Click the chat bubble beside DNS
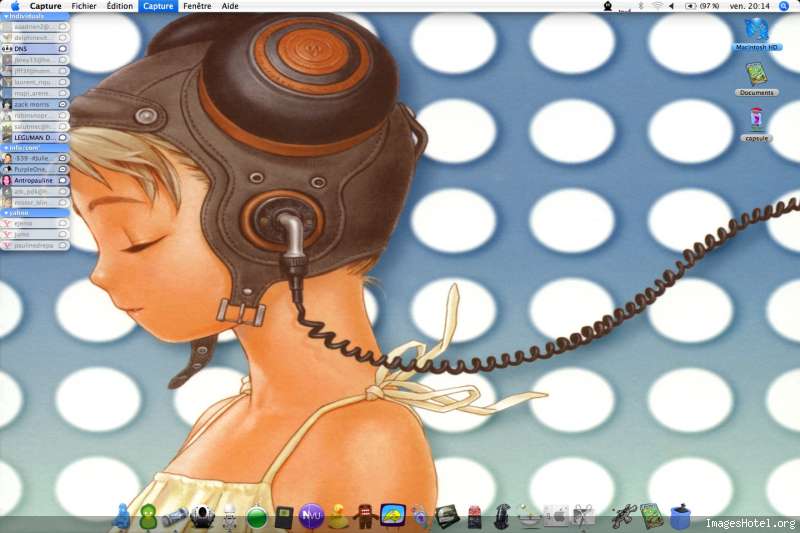This screenshot has height=533, width=800. pos(62,49)
